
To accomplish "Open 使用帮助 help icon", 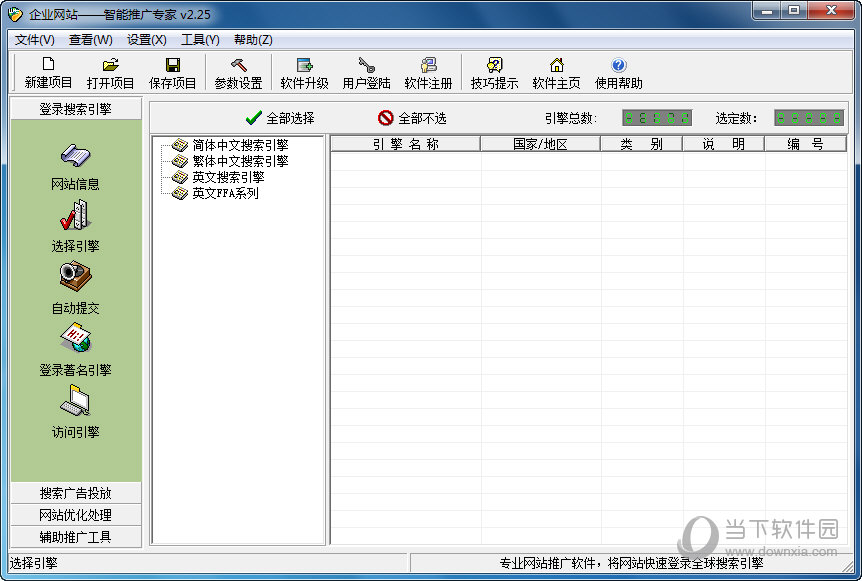I will pyautogui.click(x=618, y=66).
